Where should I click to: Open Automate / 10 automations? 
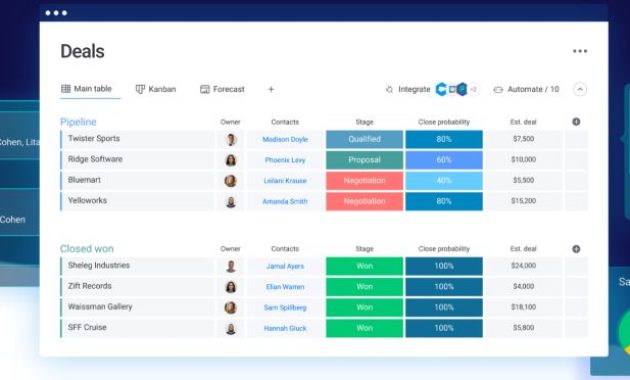[x=526, y=89]
